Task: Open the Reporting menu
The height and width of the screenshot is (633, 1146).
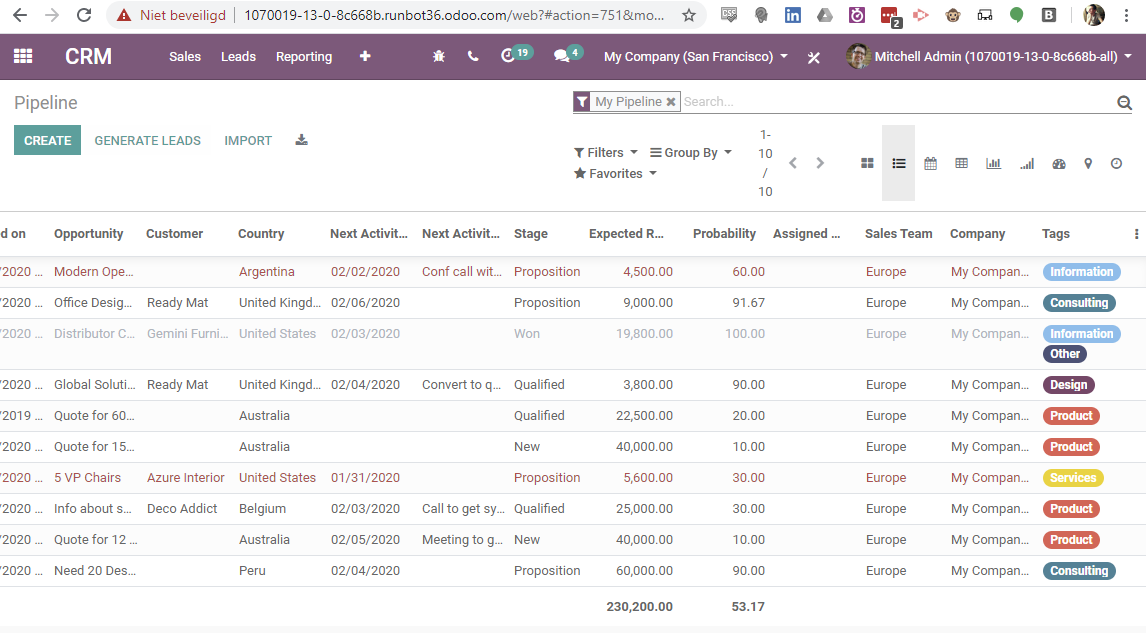Action: click(x=303, y=56)
